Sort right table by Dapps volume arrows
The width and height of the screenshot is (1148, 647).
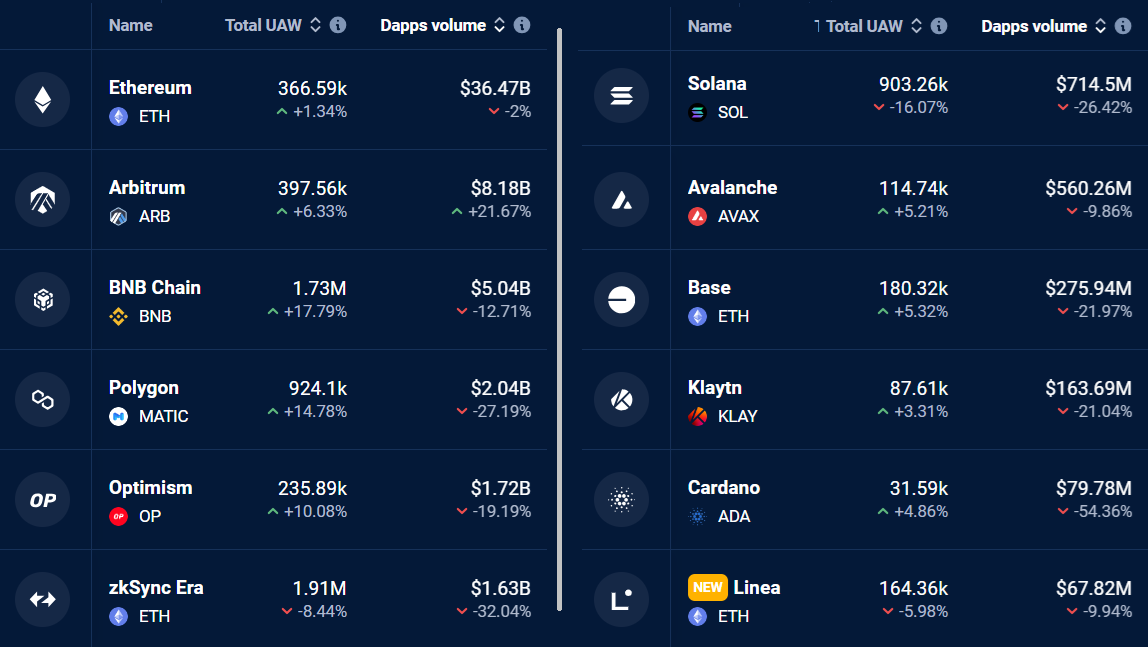[1100, 26]
